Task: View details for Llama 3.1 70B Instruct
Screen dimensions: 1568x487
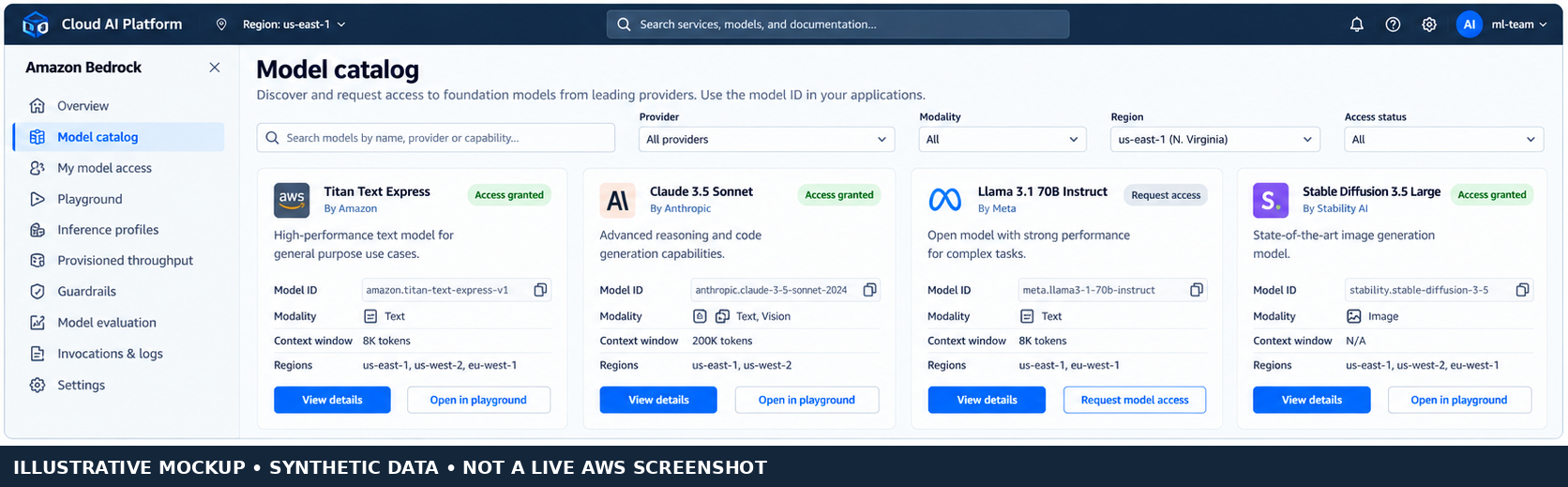Action: coord(987,400)
